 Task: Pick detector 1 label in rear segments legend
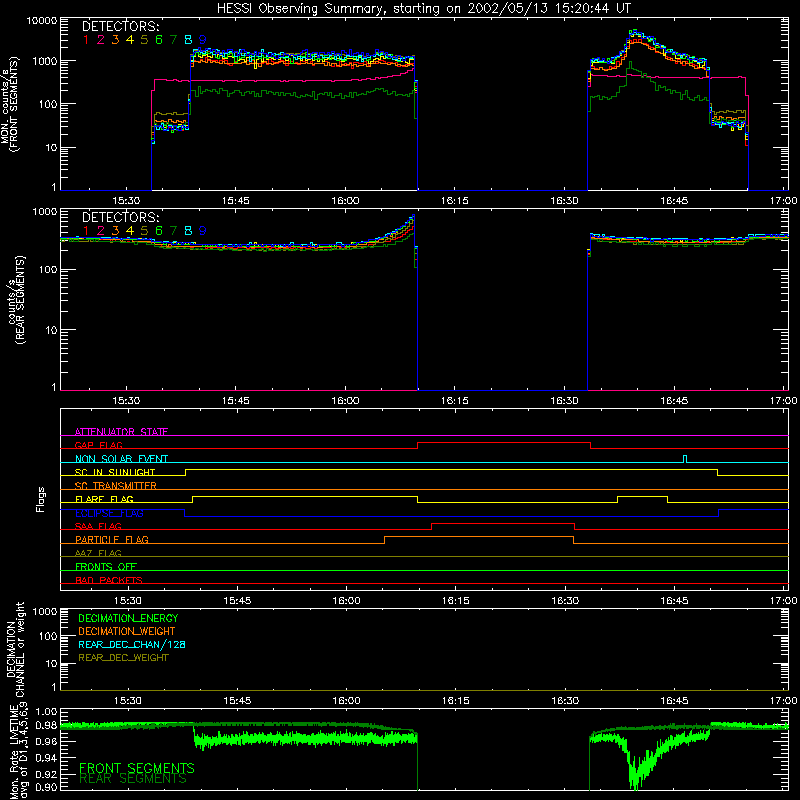pyautogui.click(x=86, y=231)
